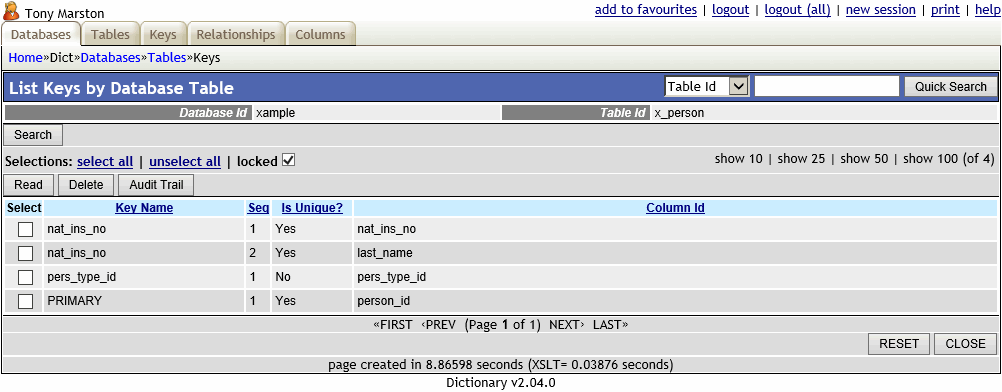Image resolution: width=1002 pixels, height=392 pixels.
Task: Click the xample Database Id value
Action: pyautogui.click(x=275, y=113)
